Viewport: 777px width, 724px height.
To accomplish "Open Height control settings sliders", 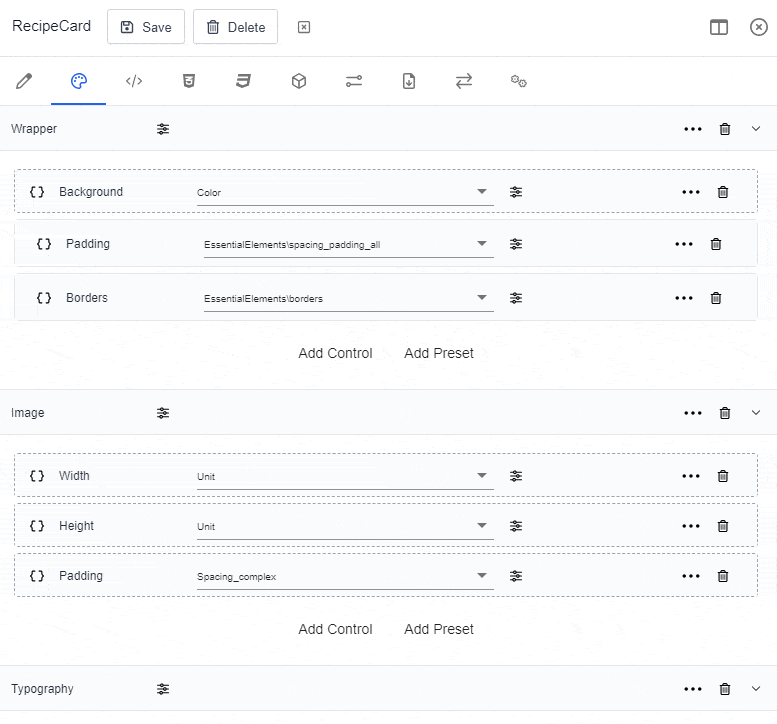I will click(x=516, y=526).
